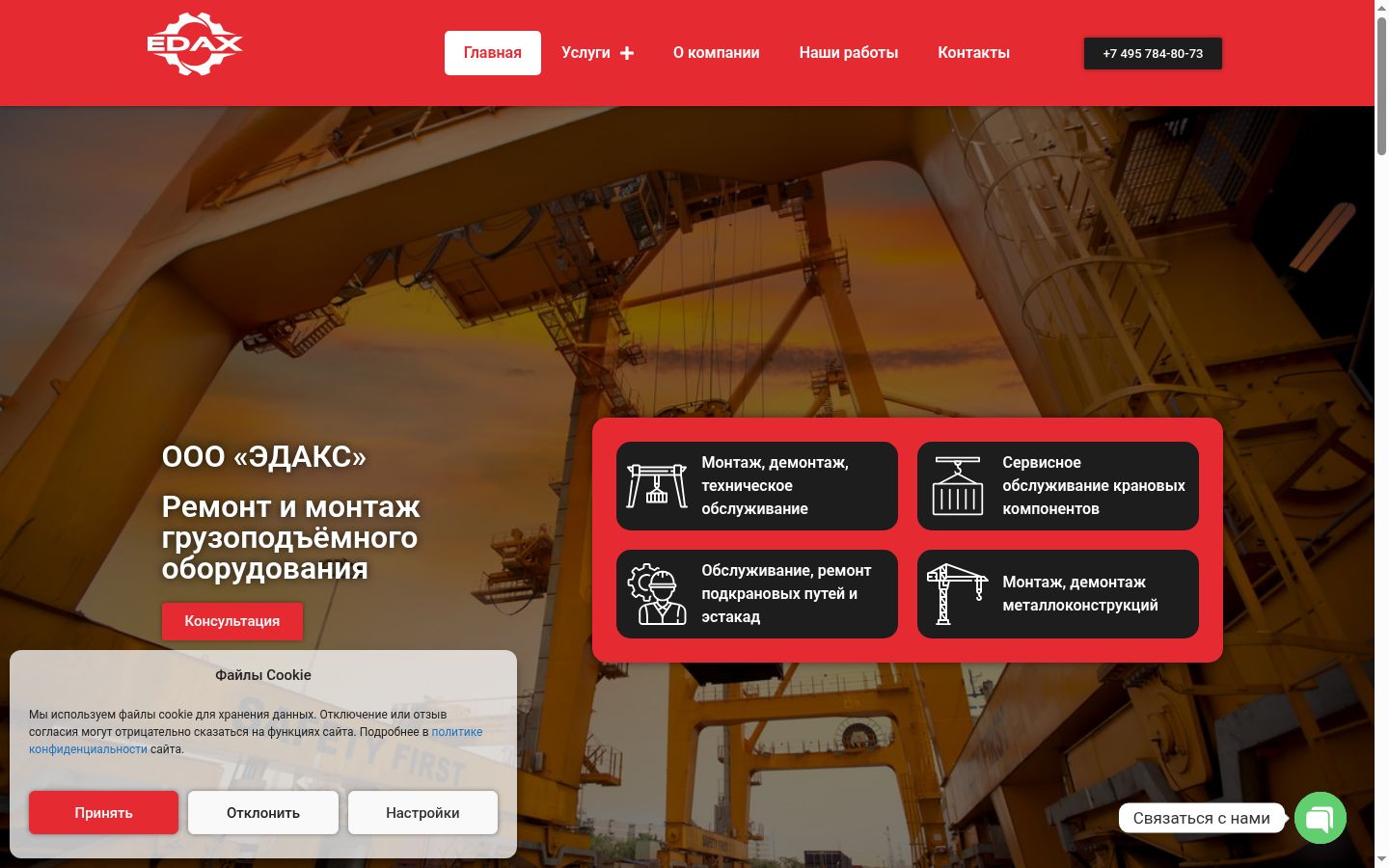
Task: Accept cookies with Принять
Action: coord(103,813)
